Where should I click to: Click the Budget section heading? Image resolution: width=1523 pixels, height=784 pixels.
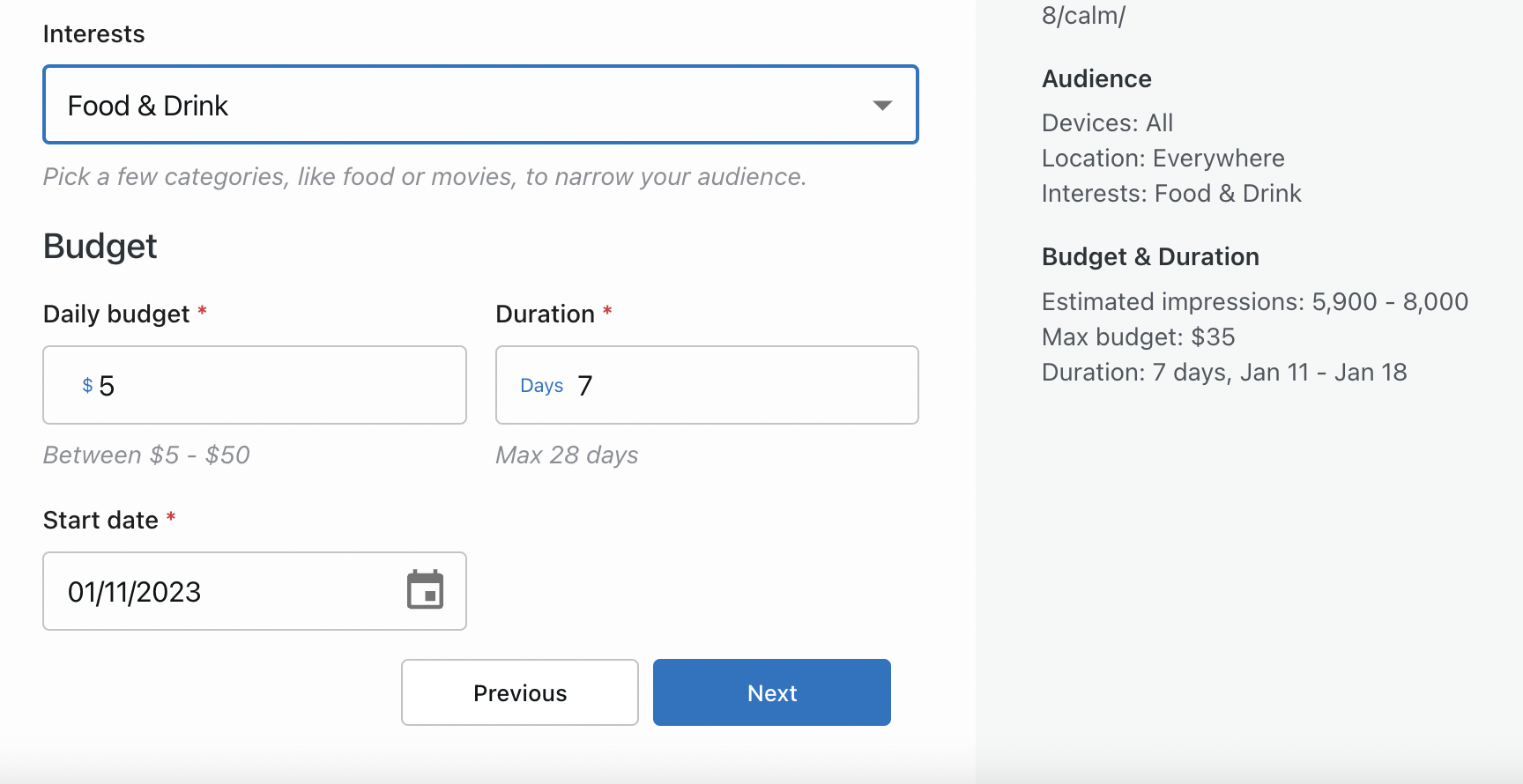[x=100, y=247]
